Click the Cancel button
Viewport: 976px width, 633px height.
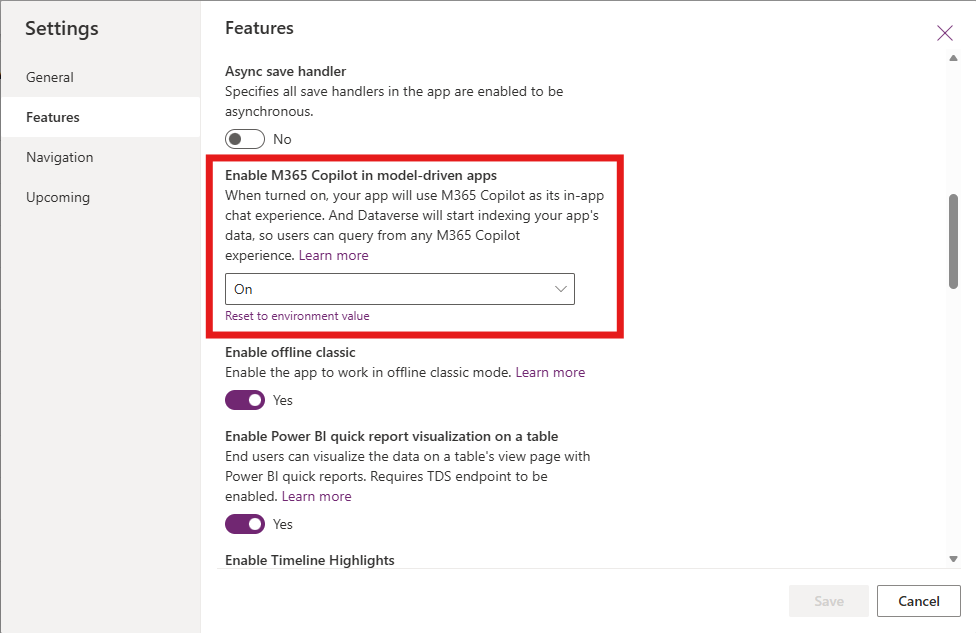(x=917, y=601)
